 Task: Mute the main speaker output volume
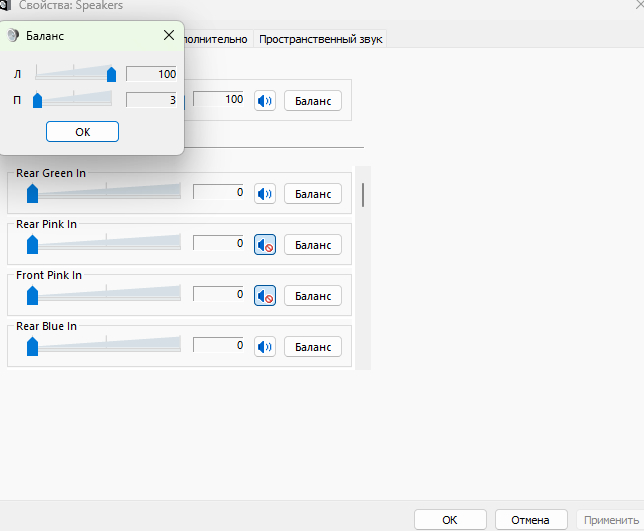[264, 100]
